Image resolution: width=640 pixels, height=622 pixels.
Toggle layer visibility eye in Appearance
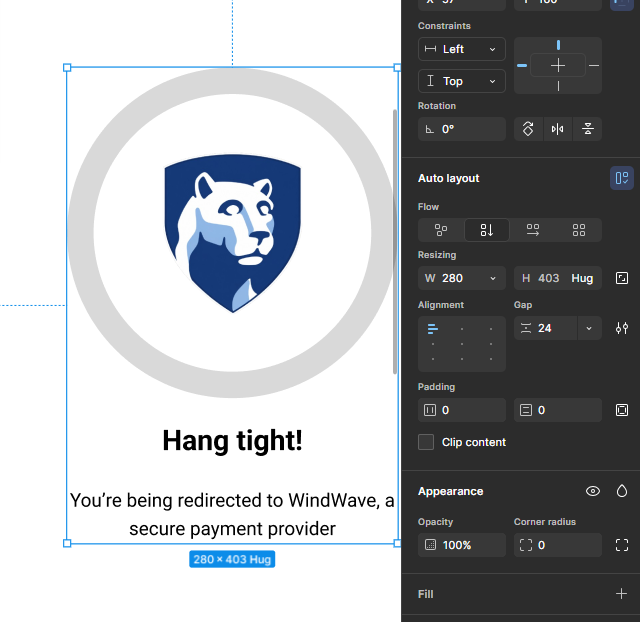pyautogui.click(x=593, y=491)
